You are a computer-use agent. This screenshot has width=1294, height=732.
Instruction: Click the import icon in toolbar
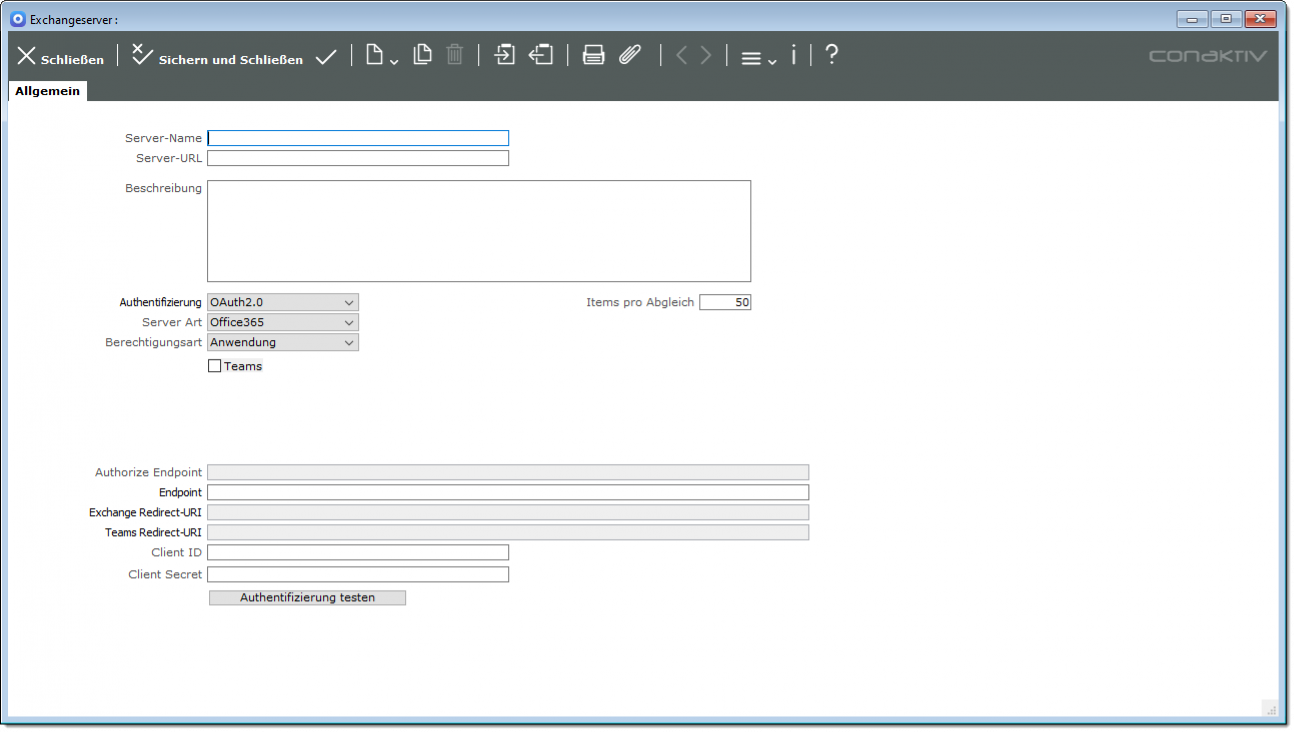pyautogui.click(x=505, y=55)
